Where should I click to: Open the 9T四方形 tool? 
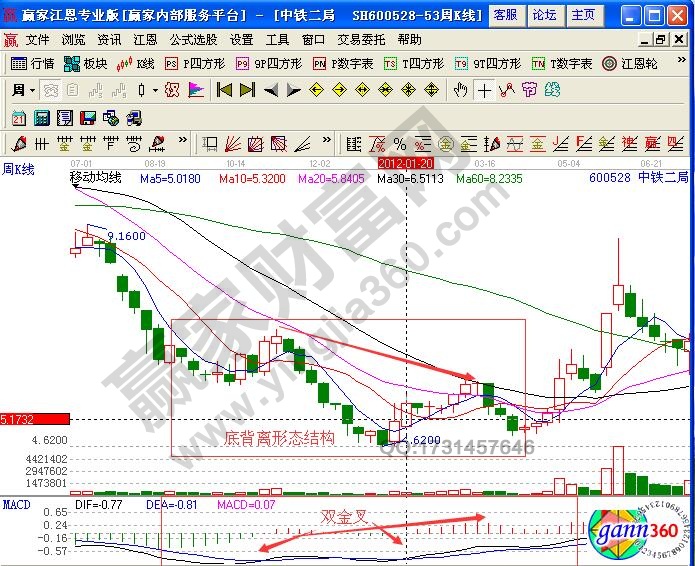pyautogui.click(x=488, y=63)
